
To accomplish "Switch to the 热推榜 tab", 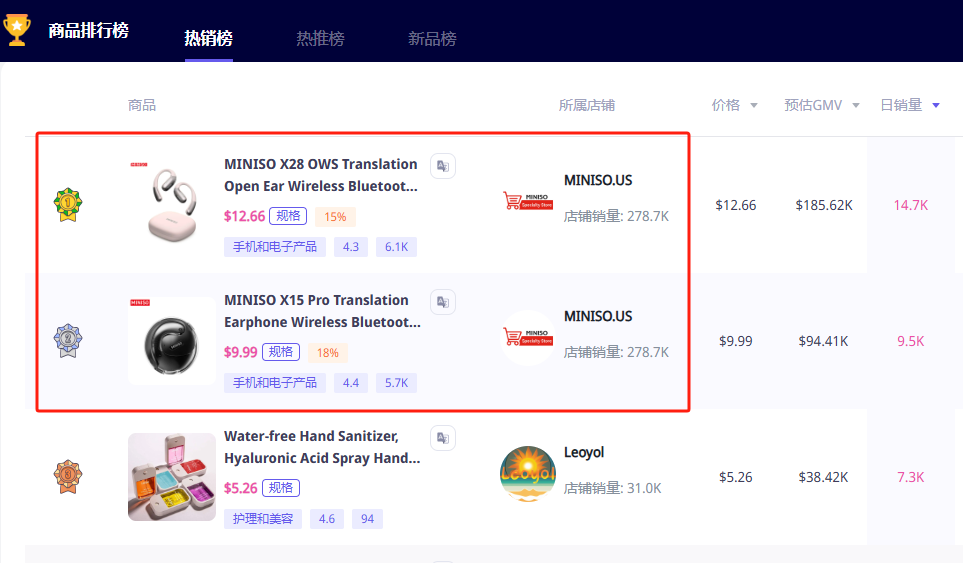I will pos(320,38).
